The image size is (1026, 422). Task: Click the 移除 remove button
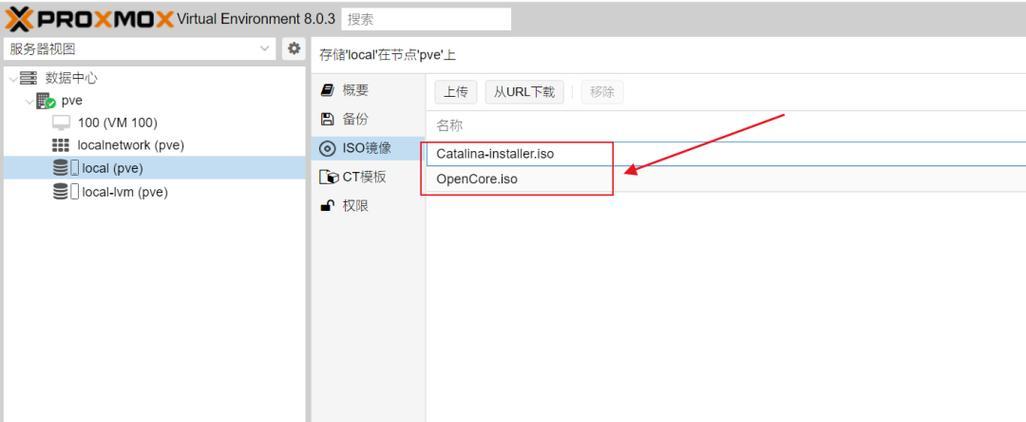tap(602, 92)
